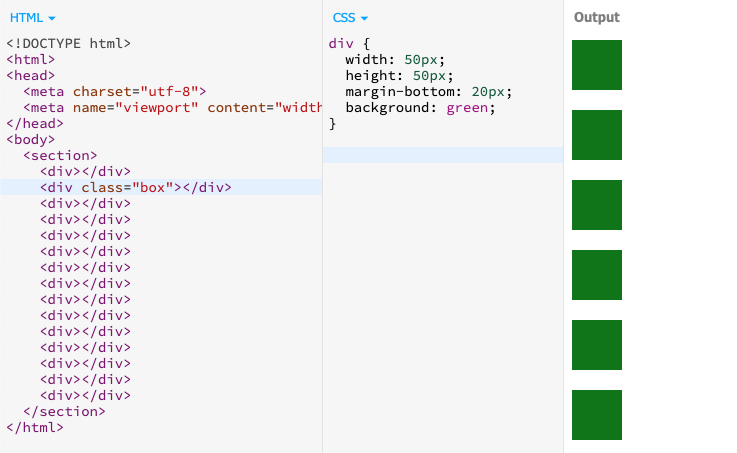Click the closing </head> tag line

pos(35,123)
